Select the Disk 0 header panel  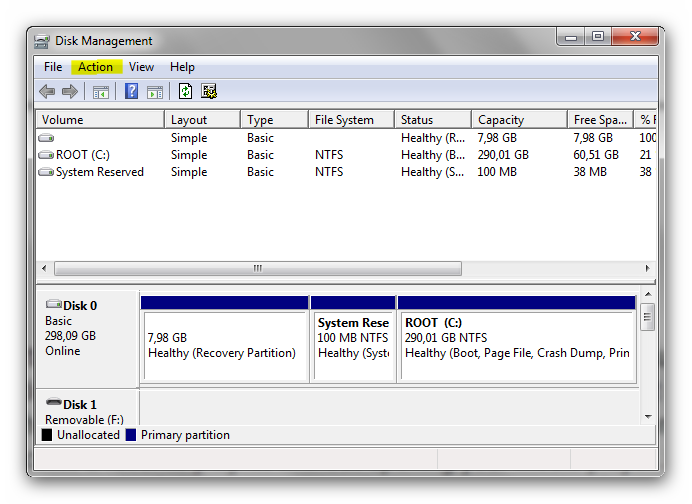tap(87, 339)
